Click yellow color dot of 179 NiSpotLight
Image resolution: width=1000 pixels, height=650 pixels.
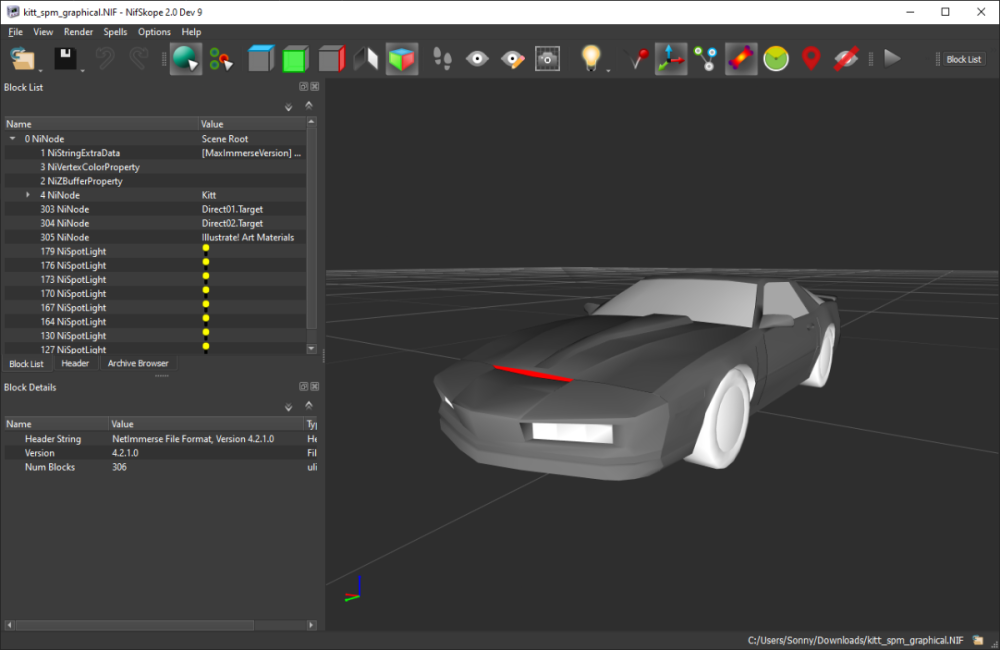point(206,248)
